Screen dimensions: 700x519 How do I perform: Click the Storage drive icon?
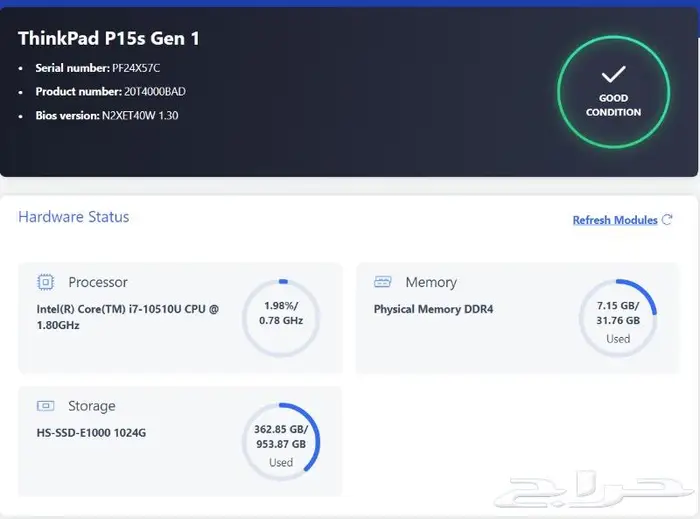click(x=45, y=406)
